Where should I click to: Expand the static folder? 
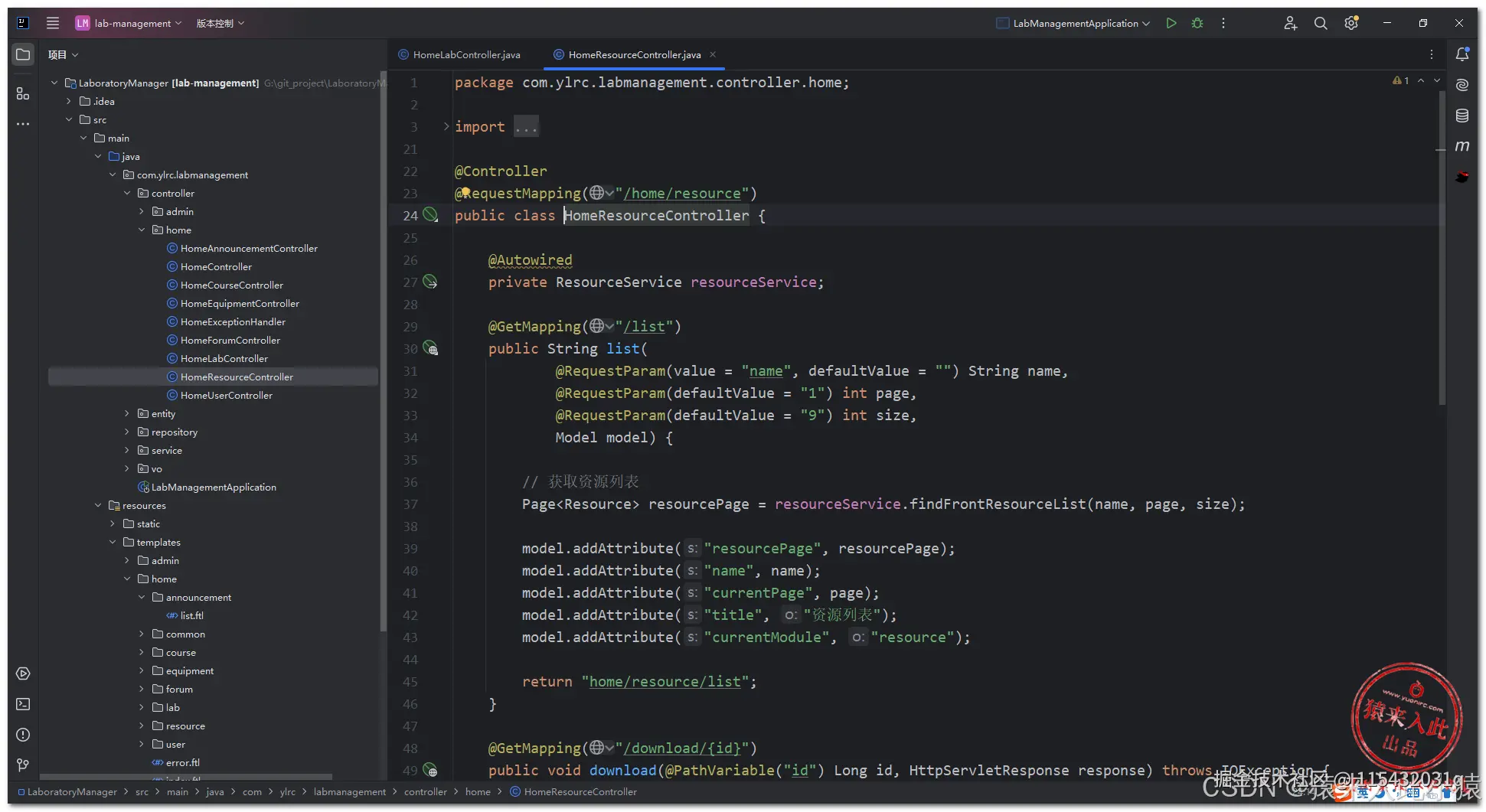(x=113, y=523)
